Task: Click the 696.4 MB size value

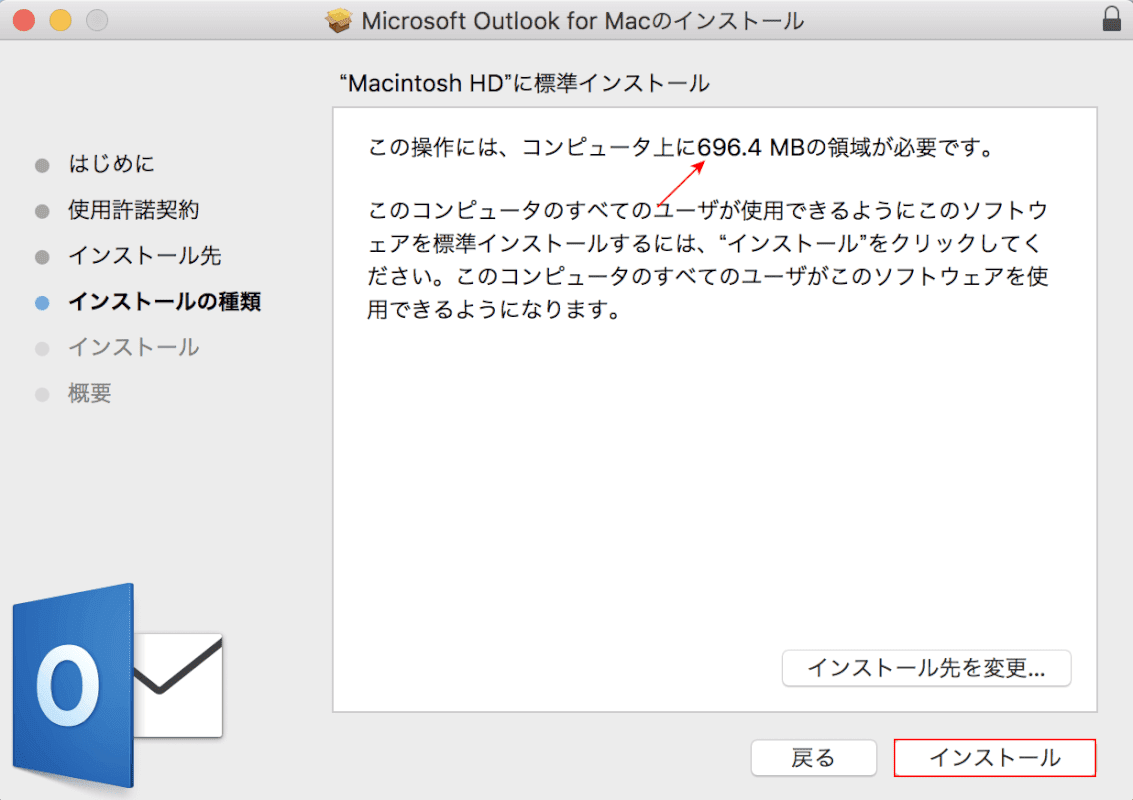Action: click(751, 147)
